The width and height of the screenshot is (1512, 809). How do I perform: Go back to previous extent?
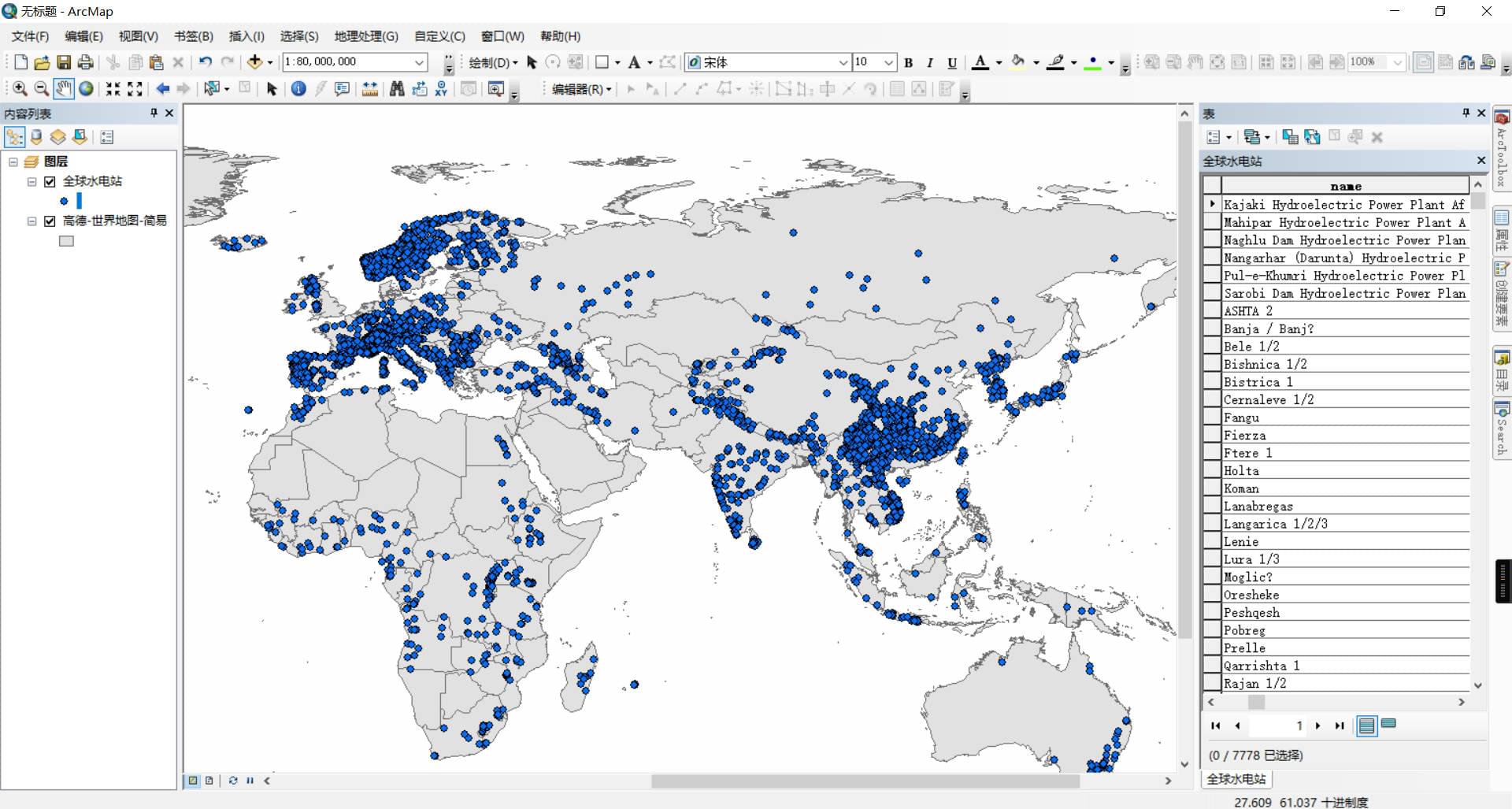(x=163, y=89)
